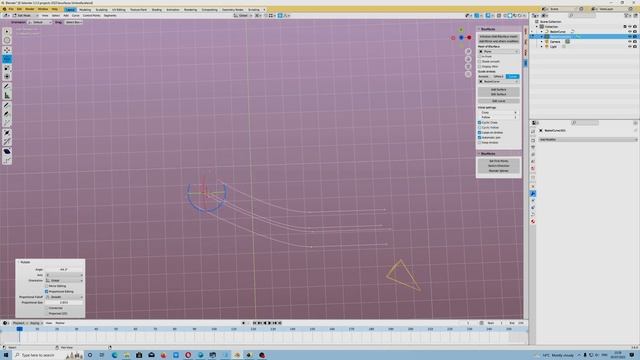
Task: Hide the Camera object in viewport
Action: [x=630, y=42]
